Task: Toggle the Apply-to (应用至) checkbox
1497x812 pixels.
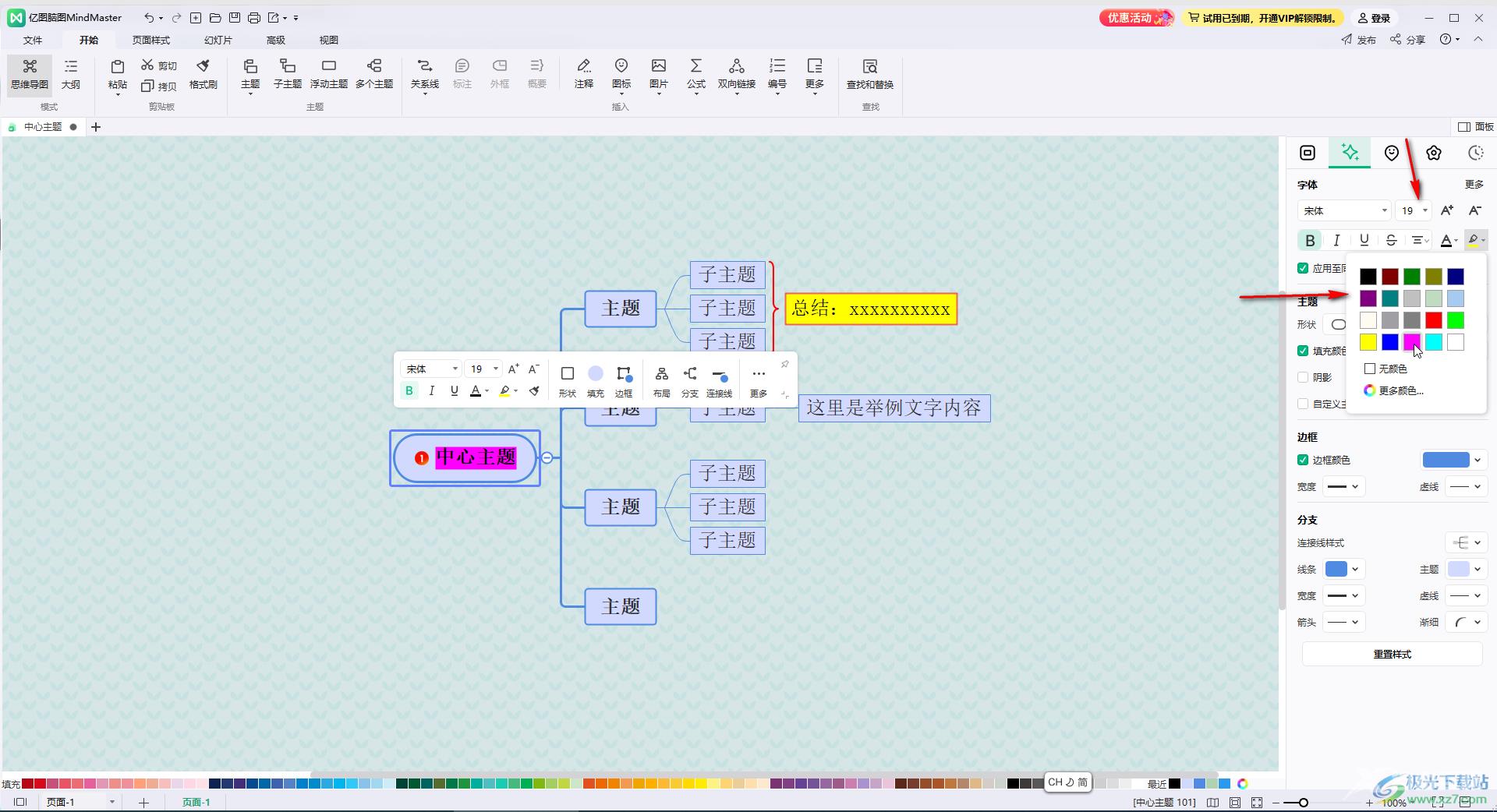Action: point(1303,268)
